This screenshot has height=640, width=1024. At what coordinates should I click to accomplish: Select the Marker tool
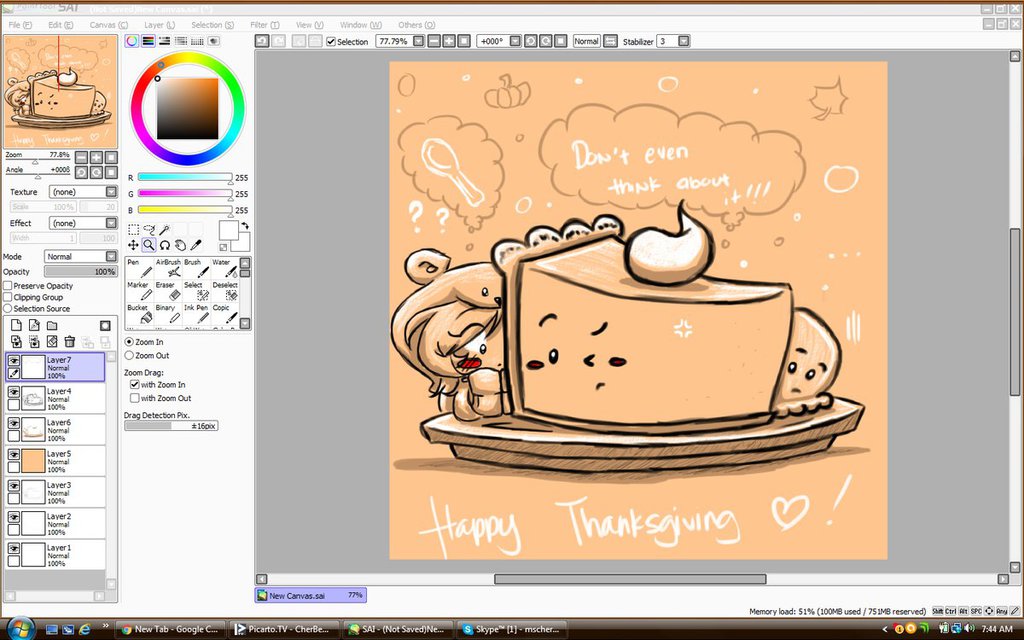coord(138,291)
